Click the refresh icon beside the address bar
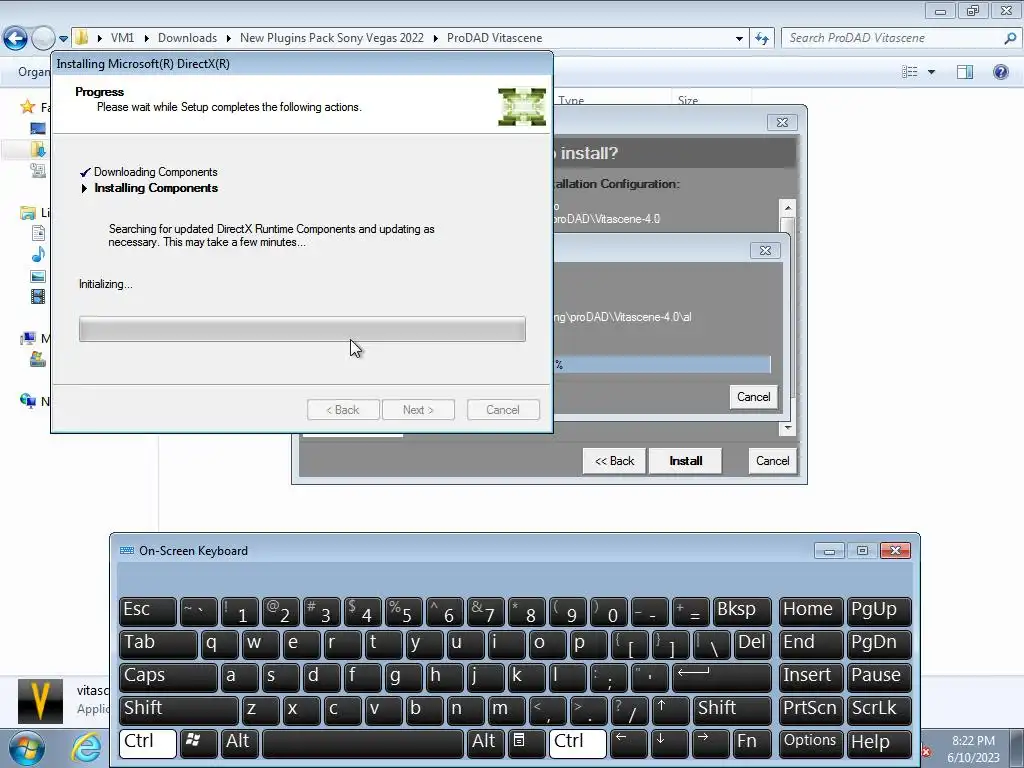Viewport: 1024px width, 768px height. [x=761, y=38]
